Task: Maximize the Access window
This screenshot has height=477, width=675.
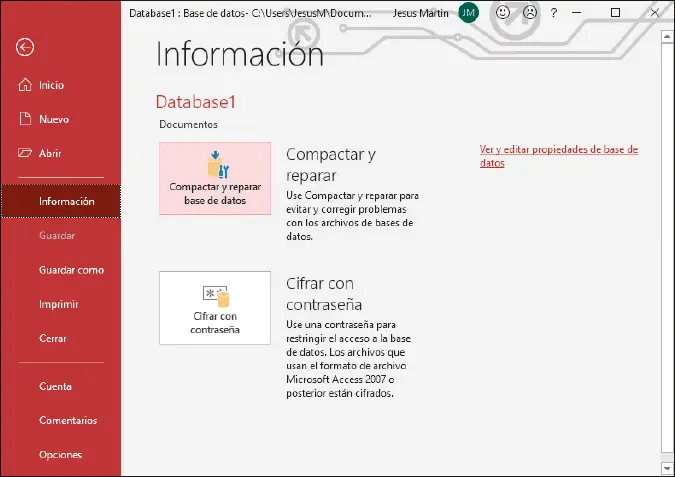Action: point(616,12)
